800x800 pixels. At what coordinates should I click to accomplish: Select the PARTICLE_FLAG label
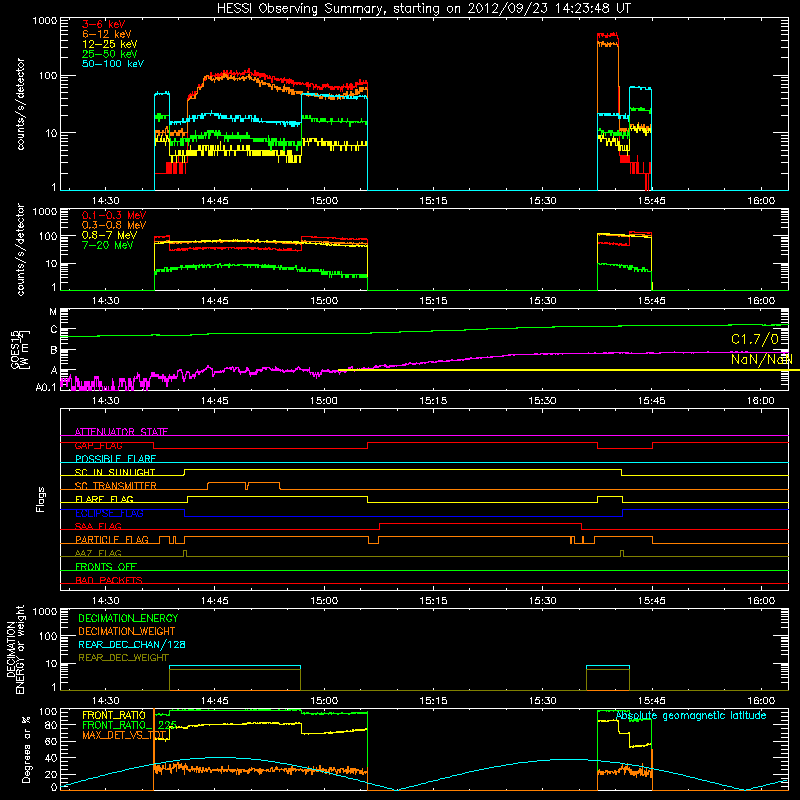tap(112, 539)
